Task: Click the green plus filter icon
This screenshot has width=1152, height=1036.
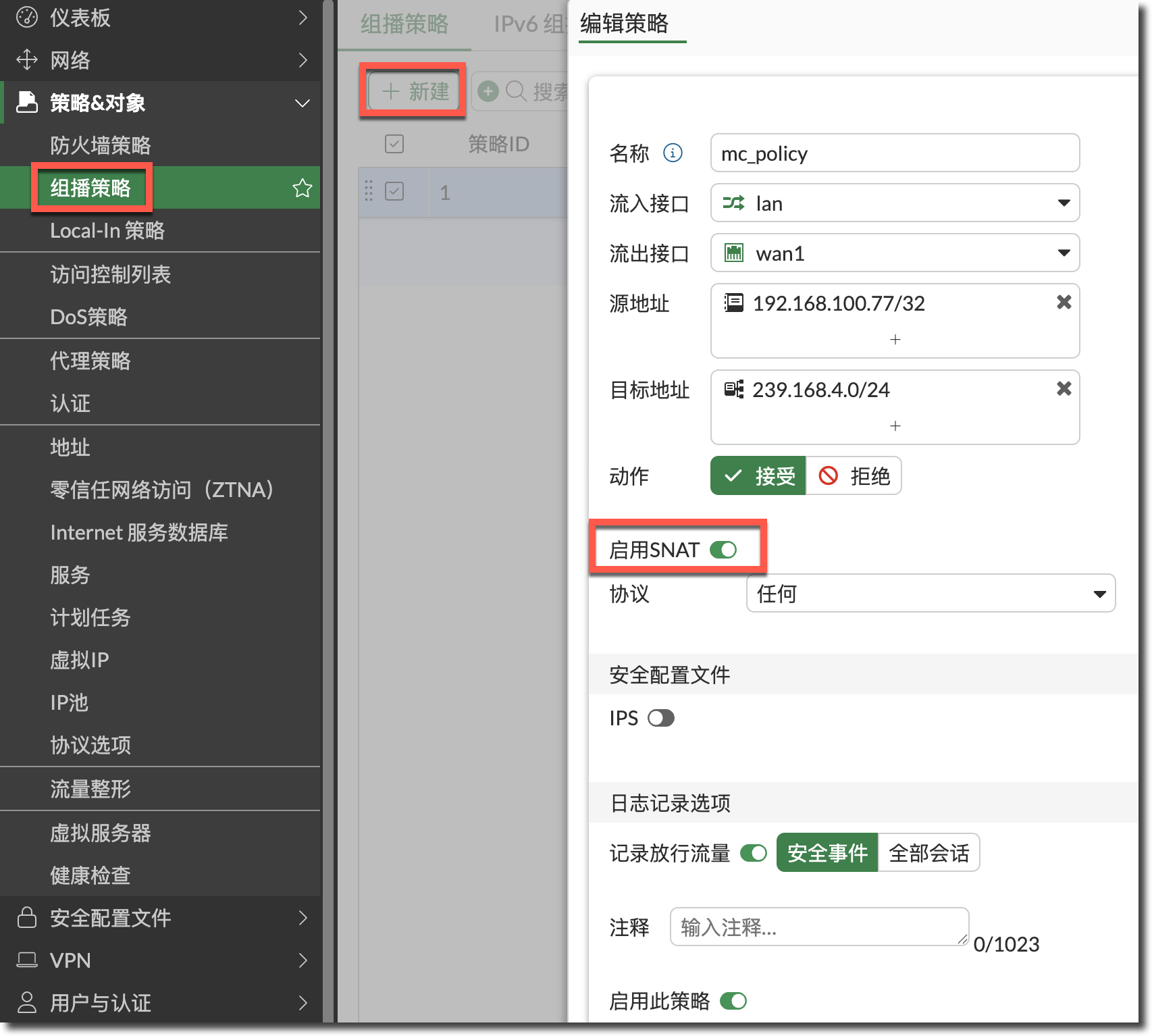Action: (488, 91)
